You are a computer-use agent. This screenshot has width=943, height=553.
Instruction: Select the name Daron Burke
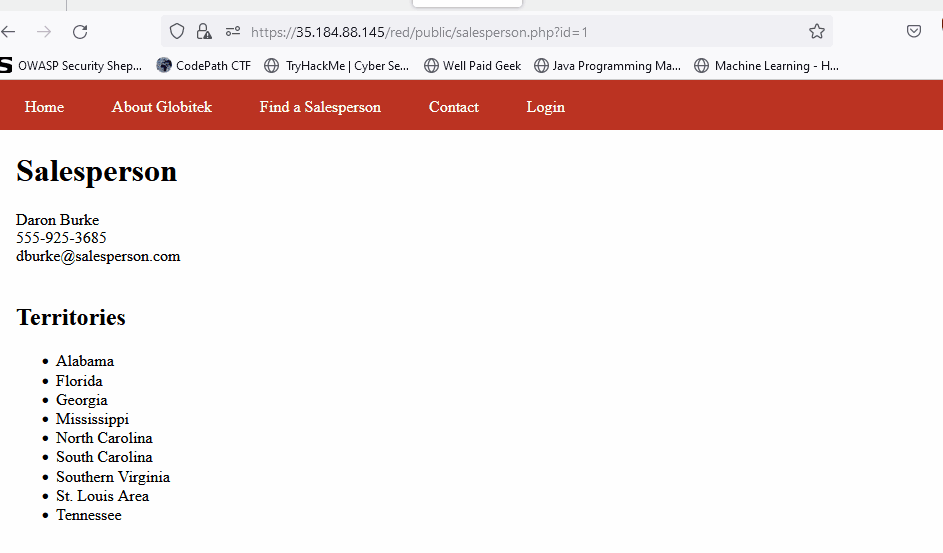pyautogui.click(x=58, y=220)
